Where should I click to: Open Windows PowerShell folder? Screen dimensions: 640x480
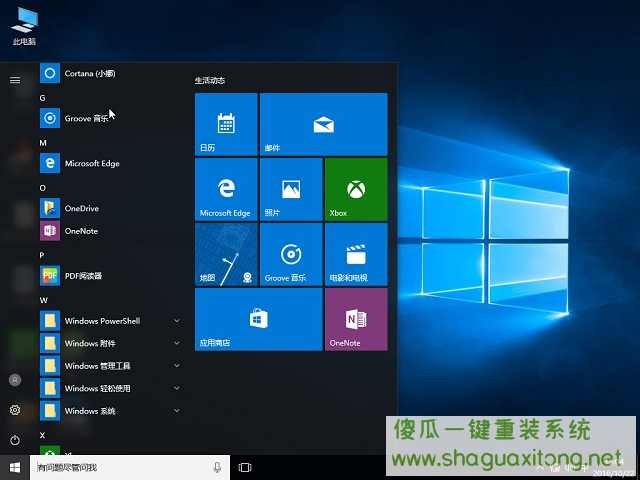click(110, 321)
